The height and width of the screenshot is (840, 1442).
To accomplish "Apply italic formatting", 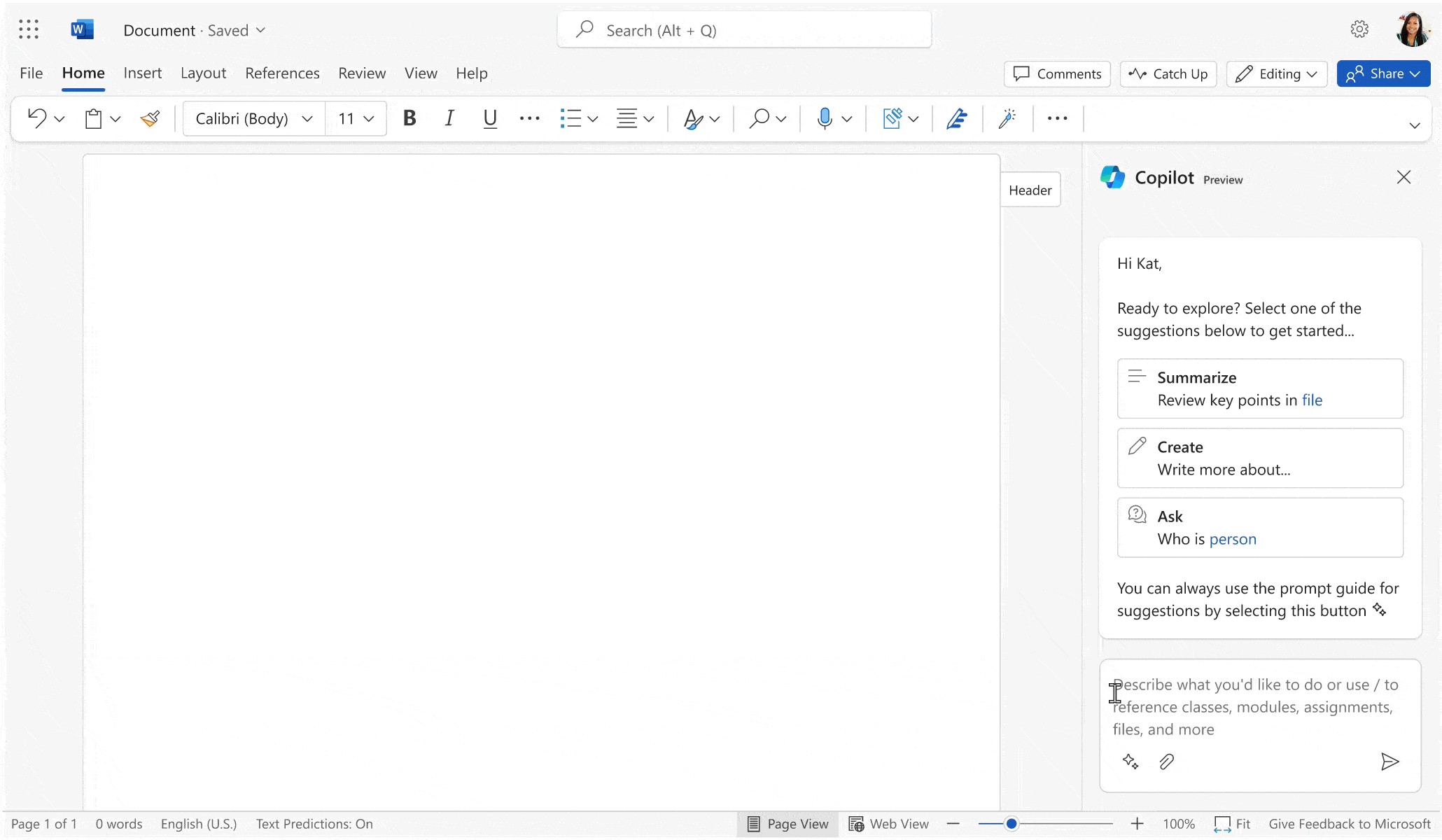I will pos(449,118).
